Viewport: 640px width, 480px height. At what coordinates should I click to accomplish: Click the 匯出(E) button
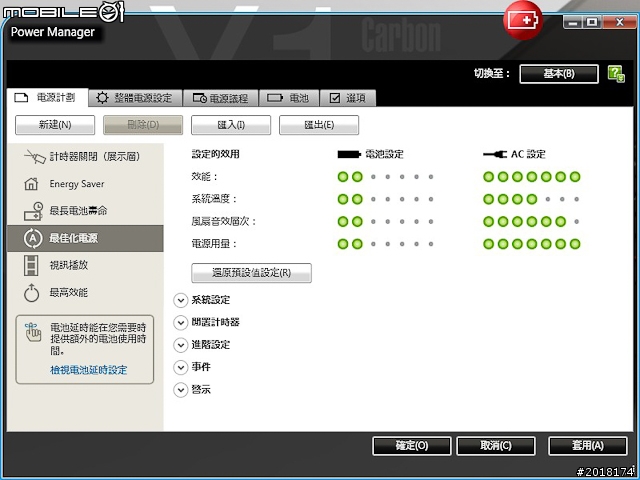[319, 125]
